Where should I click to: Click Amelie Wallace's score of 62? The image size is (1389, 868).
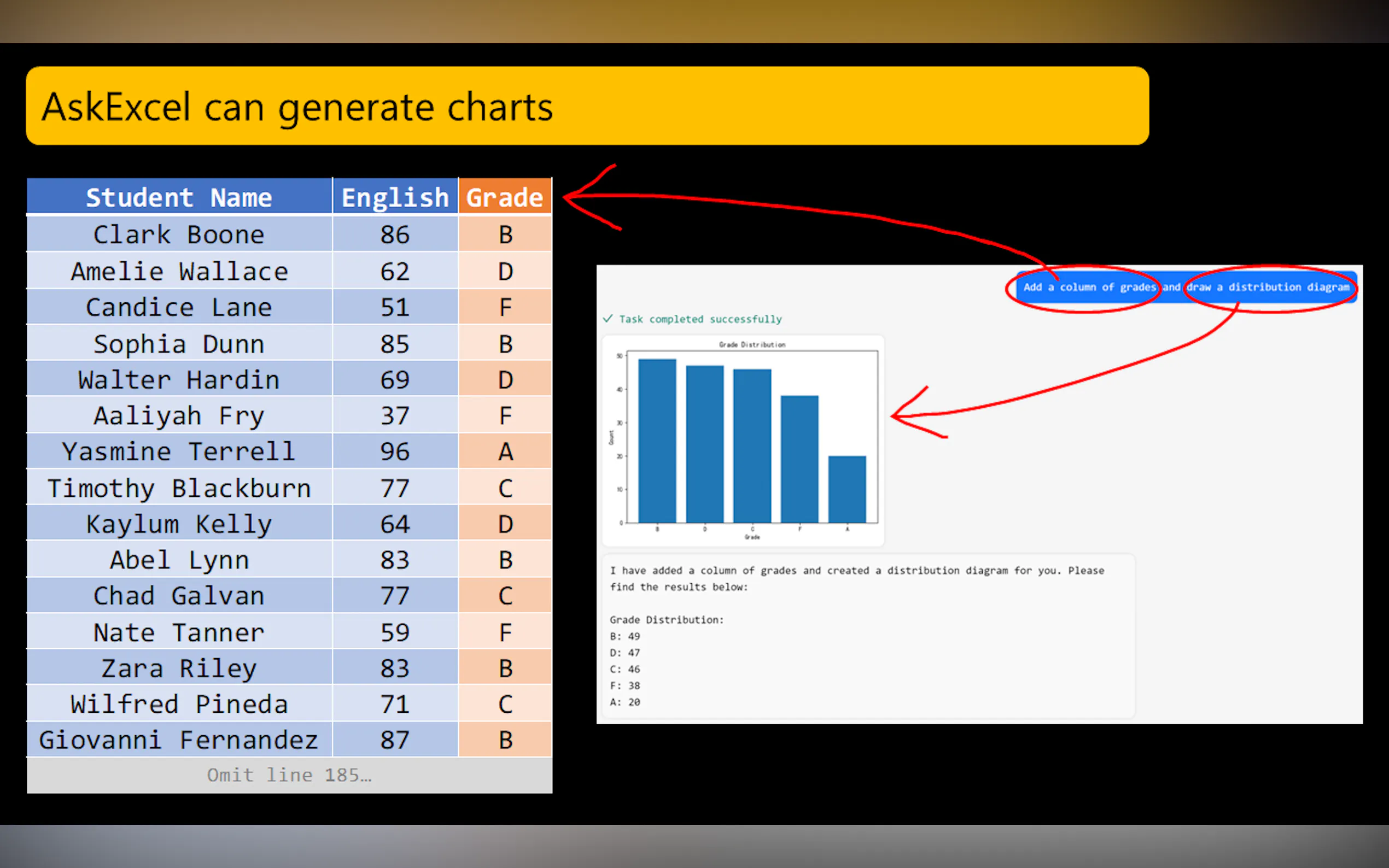pos(395,271)
